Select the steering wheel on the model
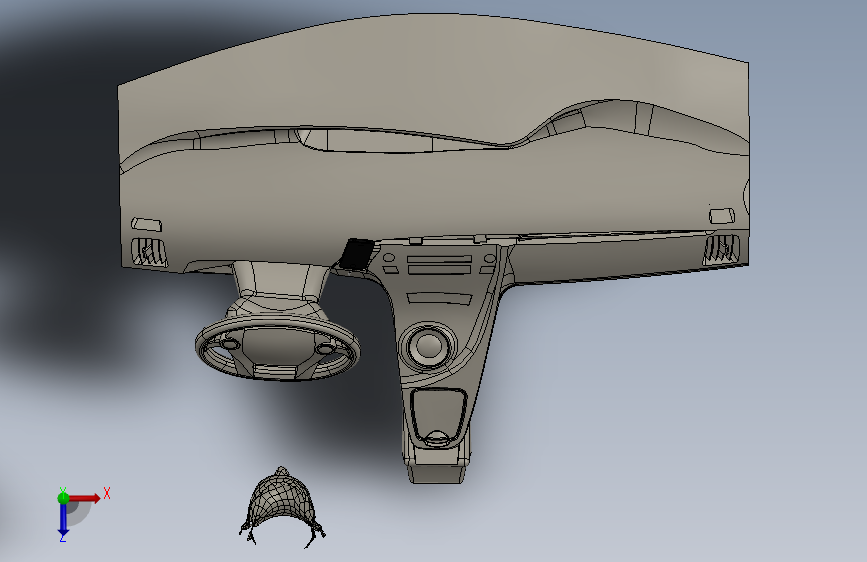867x562 pixels. pos(278,347)
